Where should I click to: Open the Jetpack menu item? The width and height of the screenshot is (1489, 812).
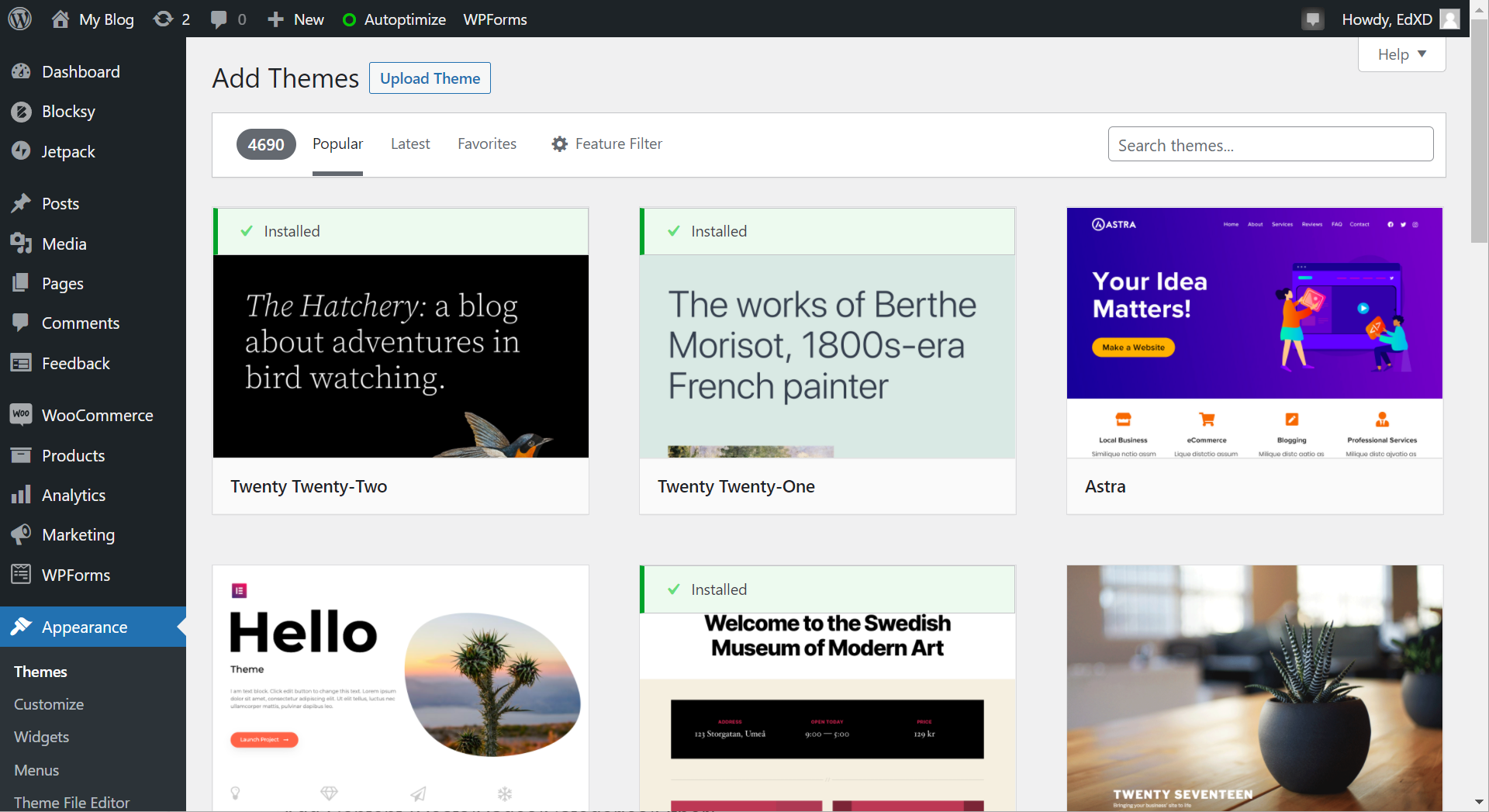tap(93, 151)
